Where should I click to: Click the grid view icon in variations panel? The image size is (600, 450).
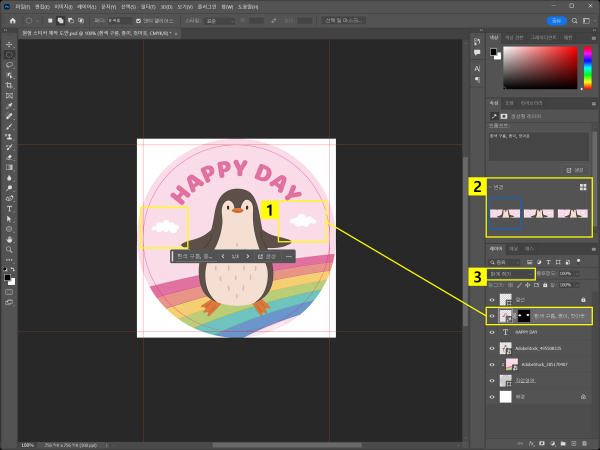click(583, 187)
